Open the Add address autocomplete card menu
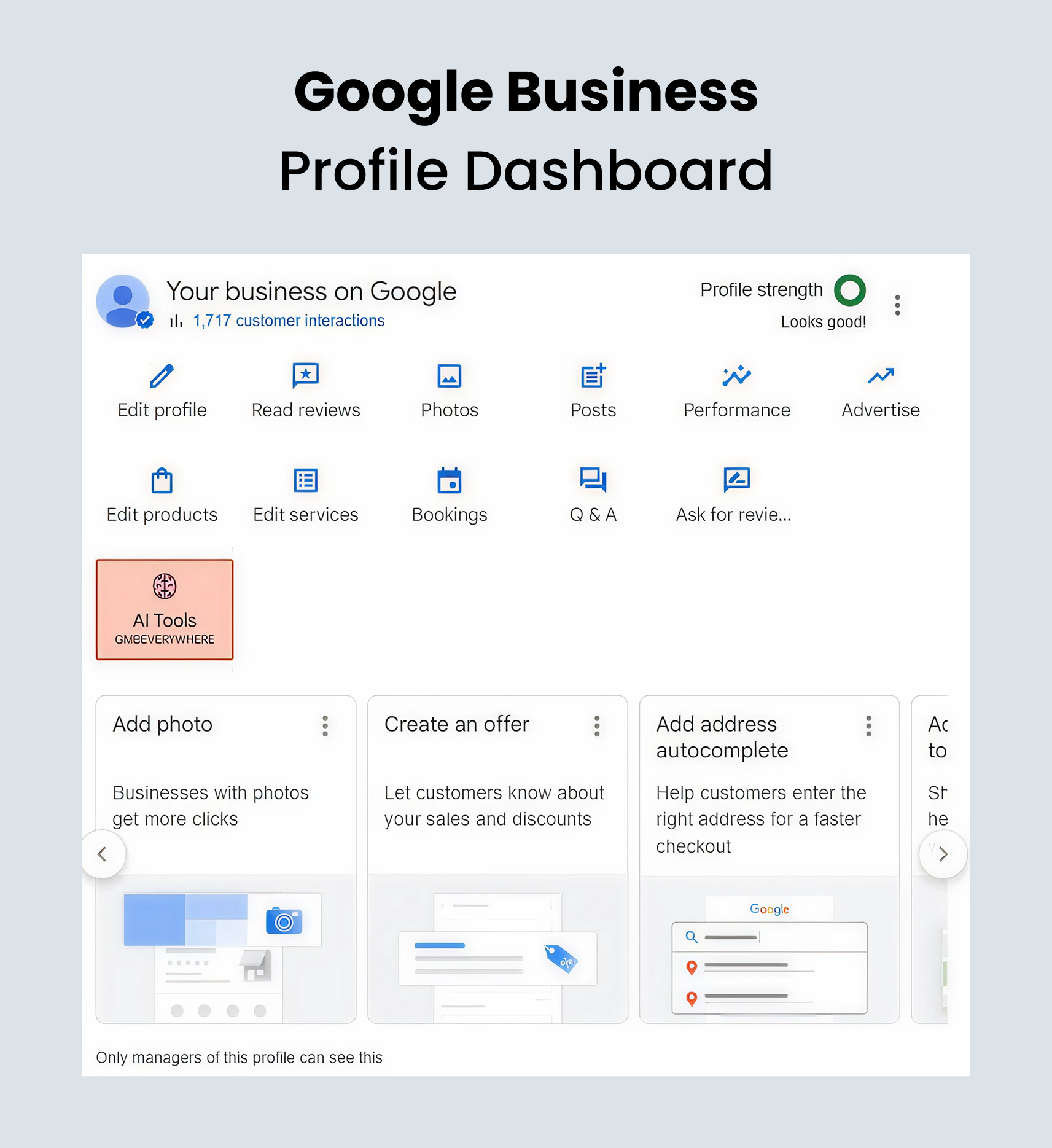 [868, 726]
